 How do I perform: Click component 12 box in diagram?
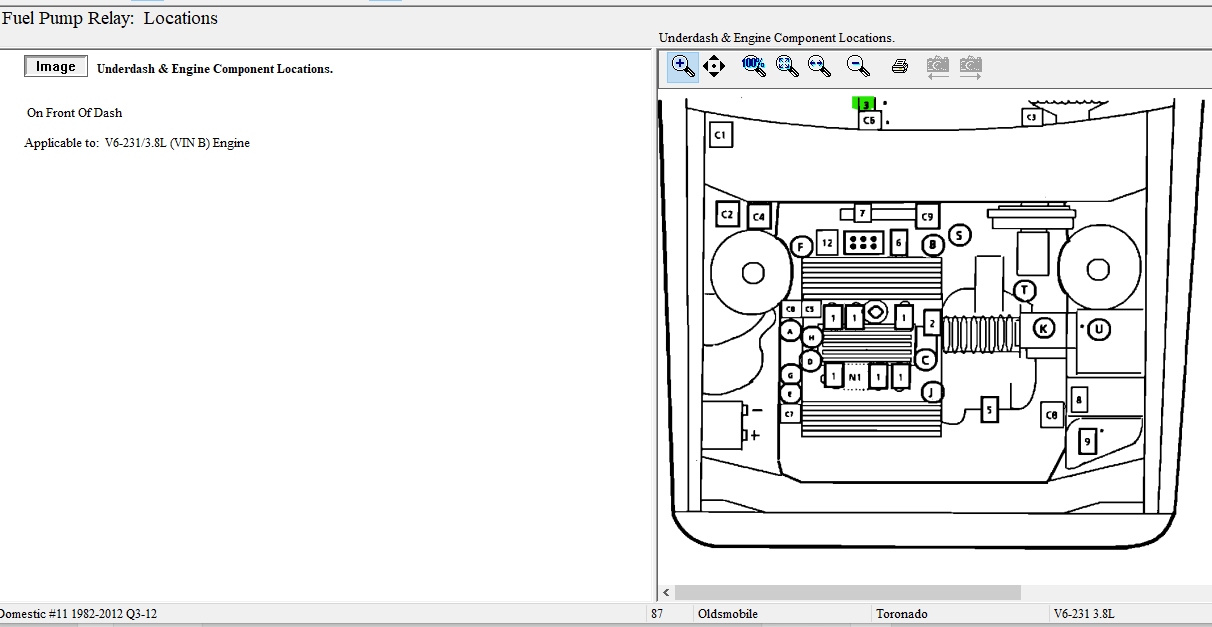(826, 242)
